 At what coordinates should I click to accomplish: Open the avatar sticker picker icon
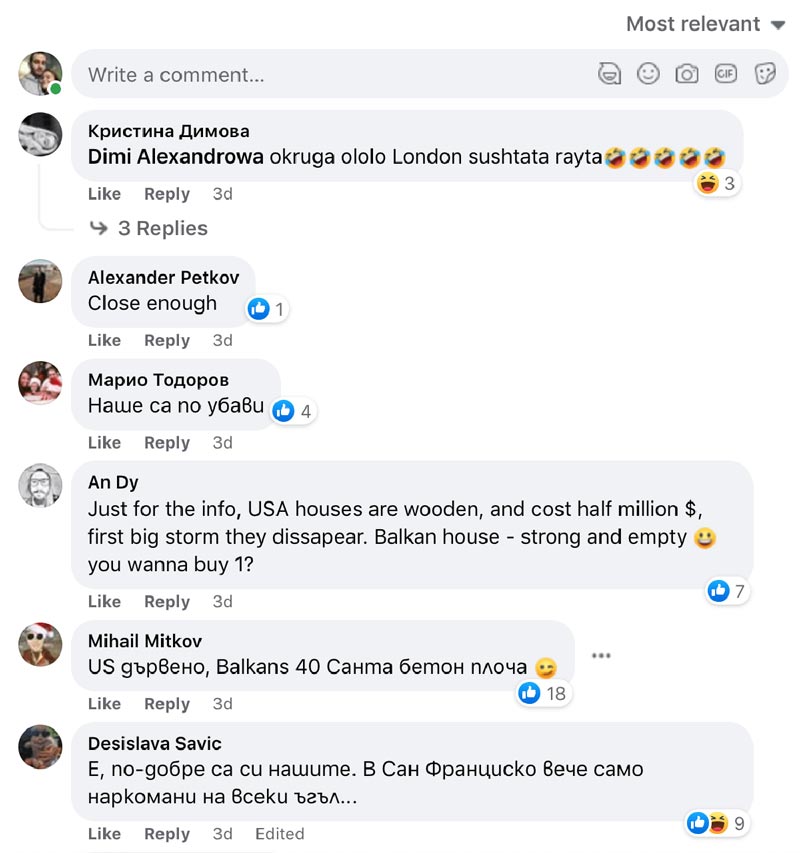(x=609, y=74)
